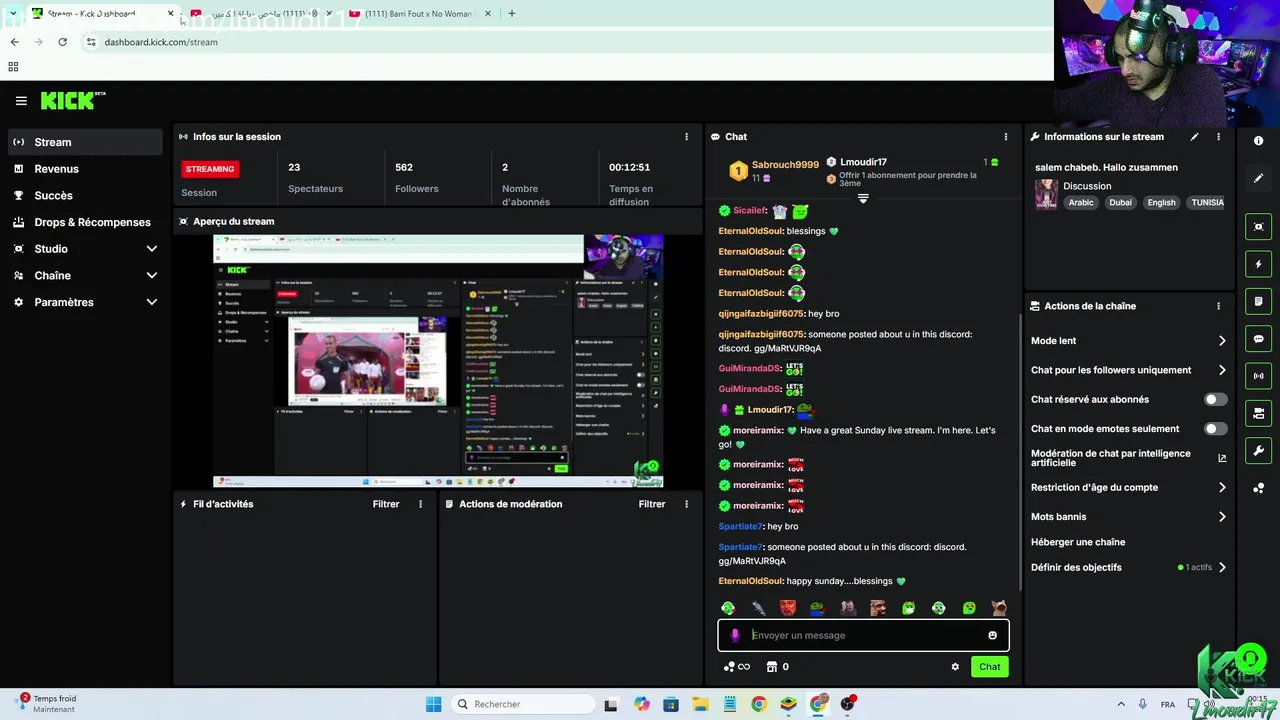
Task: Click the Dubai tag
Action: (1120, 202)
